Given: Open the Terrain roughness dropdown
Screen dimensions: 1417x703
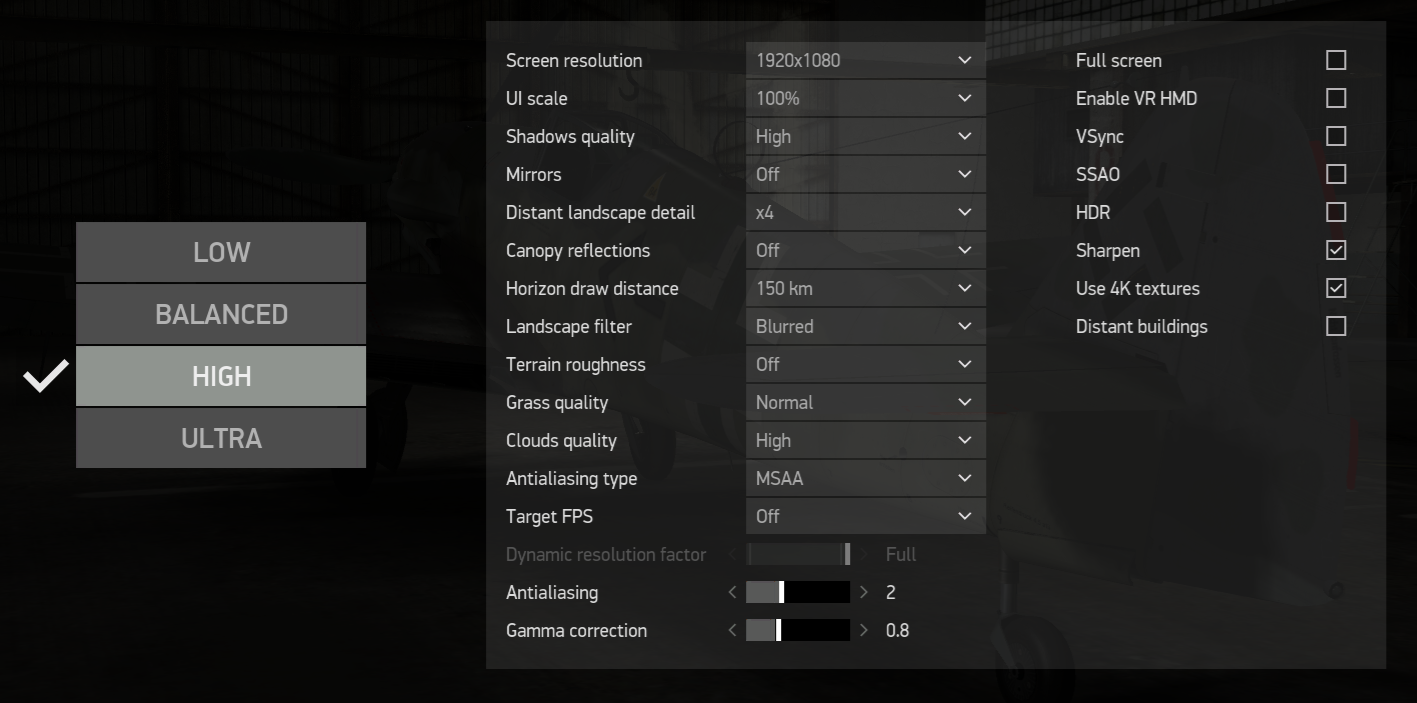Looking at the screenshot, I should pyautogui.click(x=865, y=364).
